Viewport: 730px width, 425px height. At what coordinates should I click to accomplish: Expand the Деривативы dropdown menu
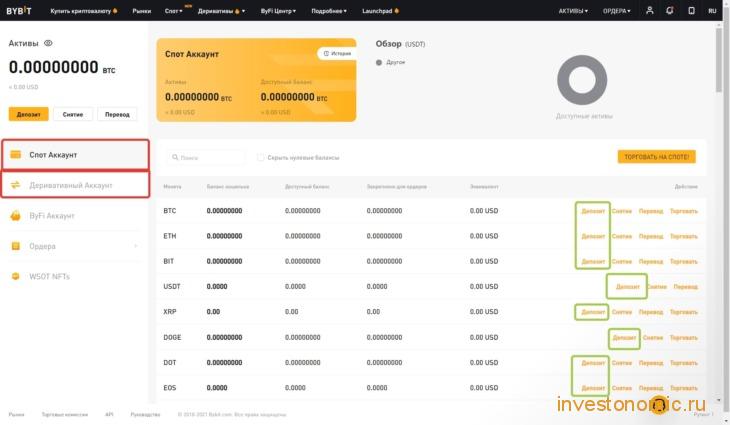pyautogui.click(x=221, y=11)
